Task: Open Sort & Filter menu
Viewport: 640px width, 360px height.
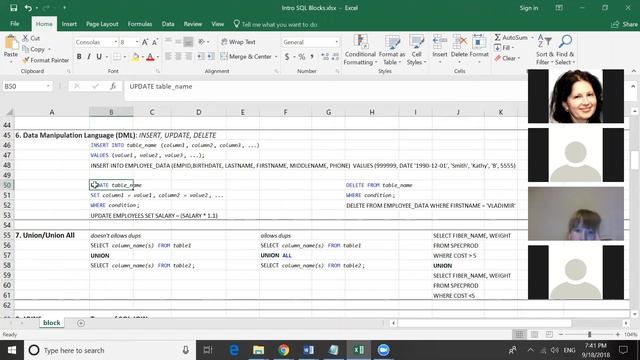Action: click(544, 50)
